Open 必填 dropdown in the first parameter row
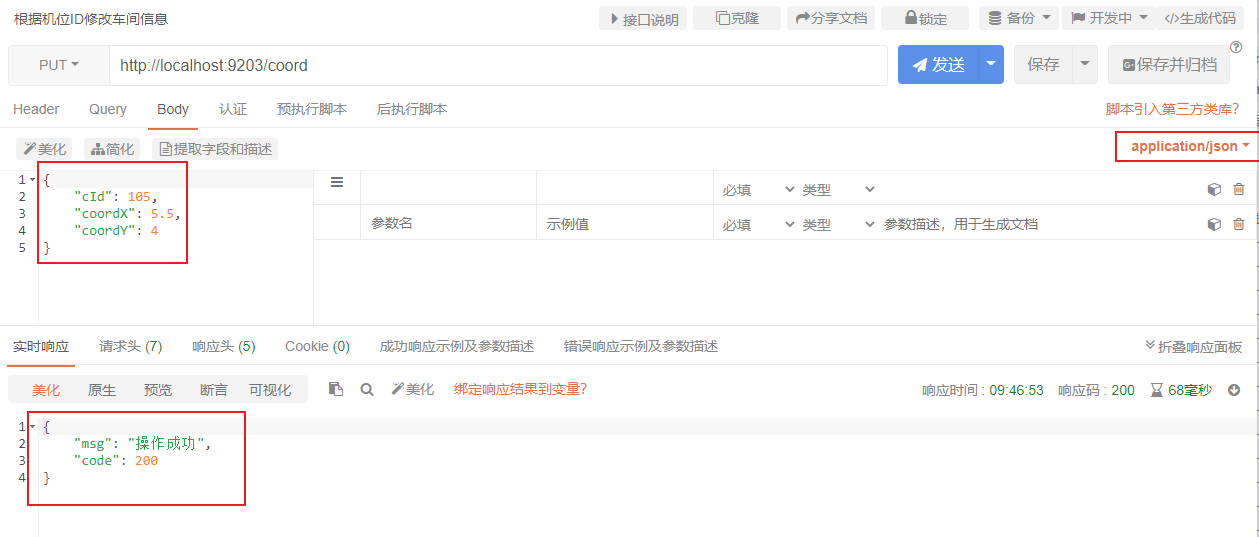The width and height of the screenshot is (1259, 537). click(757, 189)
